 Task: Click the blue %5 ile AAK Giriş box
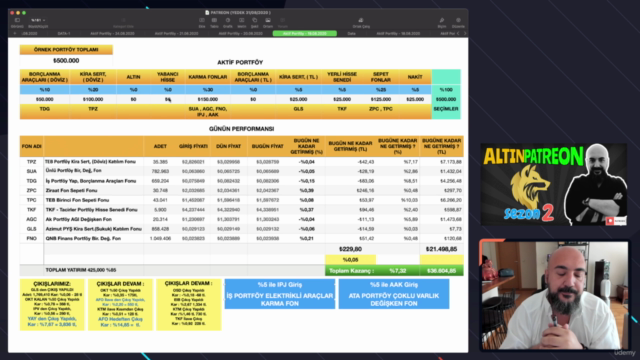coord(394,294)
